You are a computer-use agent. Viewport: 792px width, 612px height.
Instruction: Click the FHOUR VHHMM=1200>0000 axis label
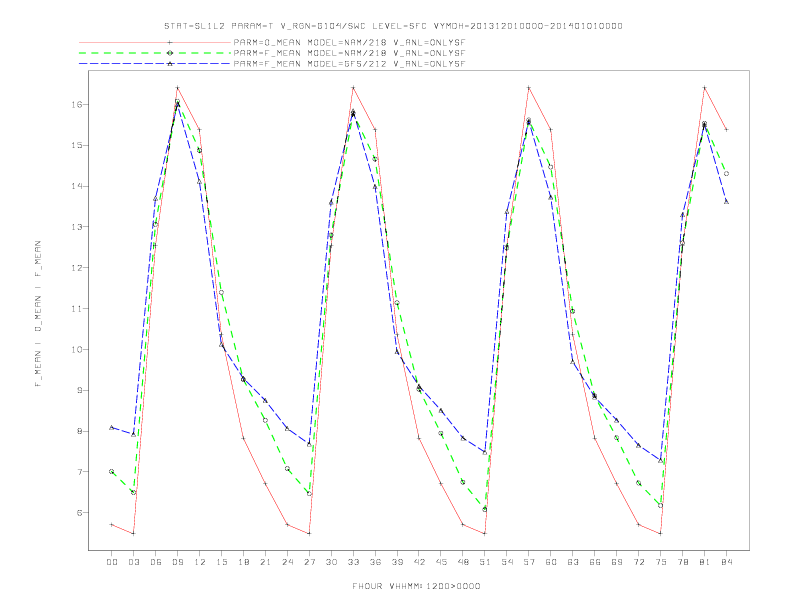[x=416, y=586]
